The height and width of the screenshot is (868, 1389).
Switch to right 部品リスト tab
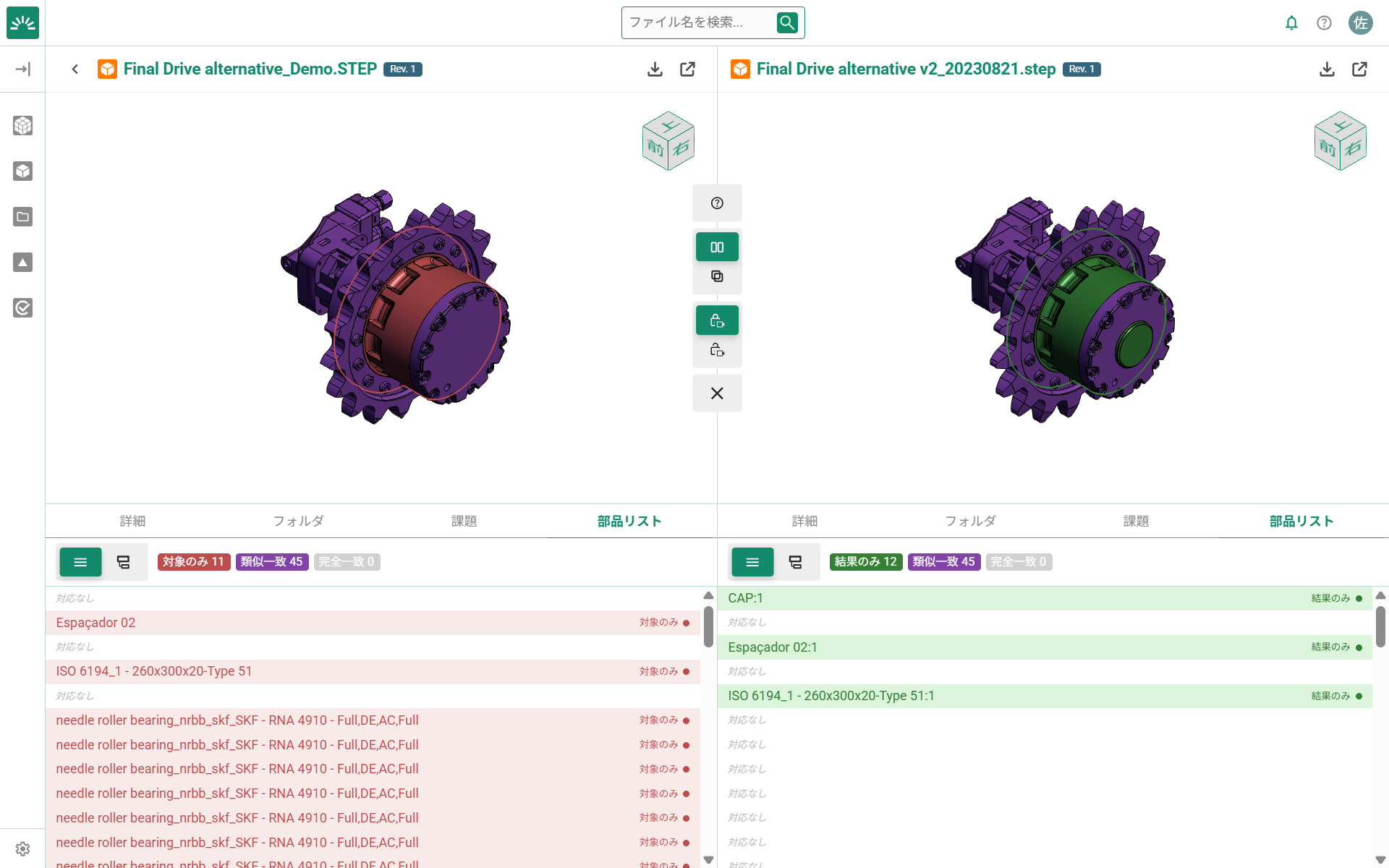point(1301,522)
